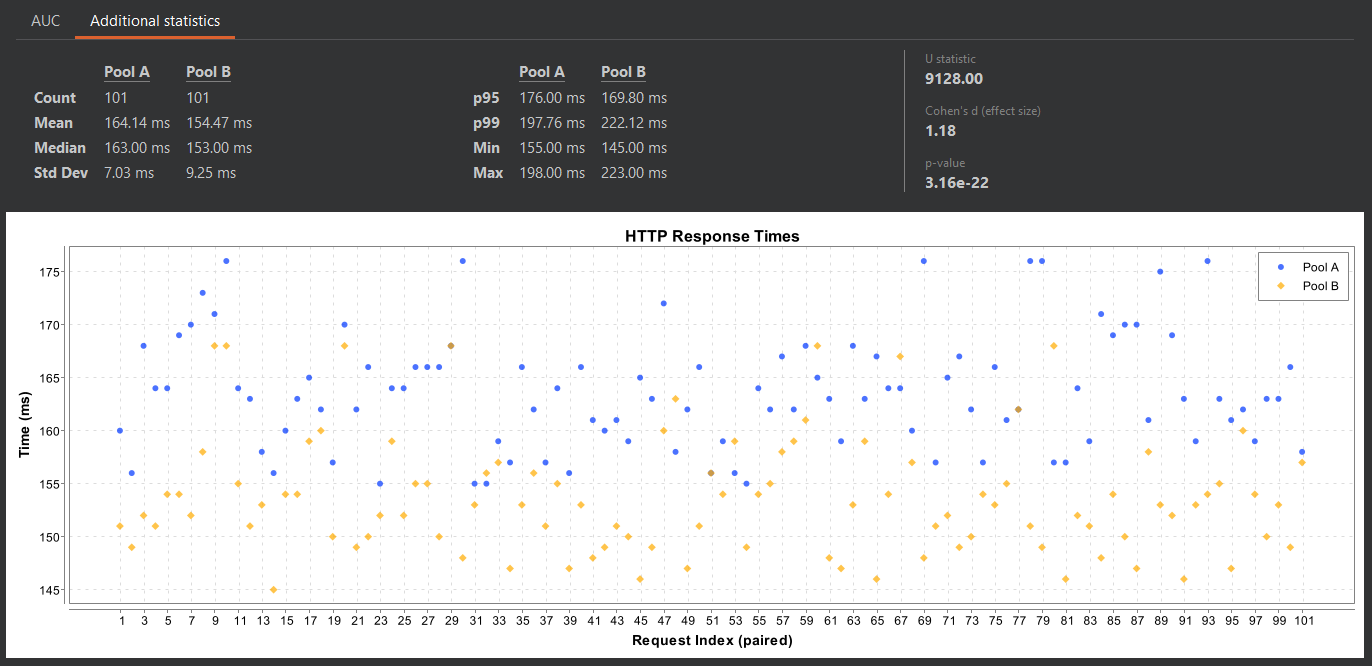Click the overlapping dark point near index 29

[x=452, y=343]
